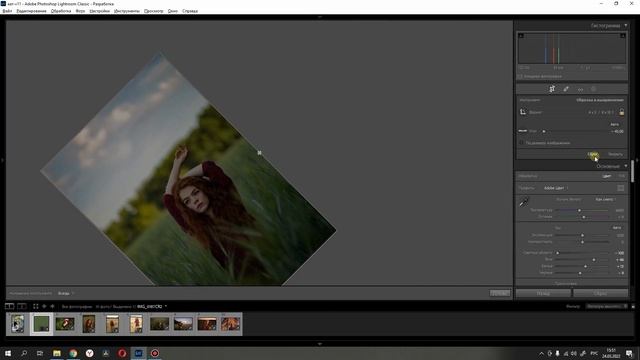This screenshot has height=360, width=640.
Task: Click the Close button in crop panel
Action: pos(616,154)
